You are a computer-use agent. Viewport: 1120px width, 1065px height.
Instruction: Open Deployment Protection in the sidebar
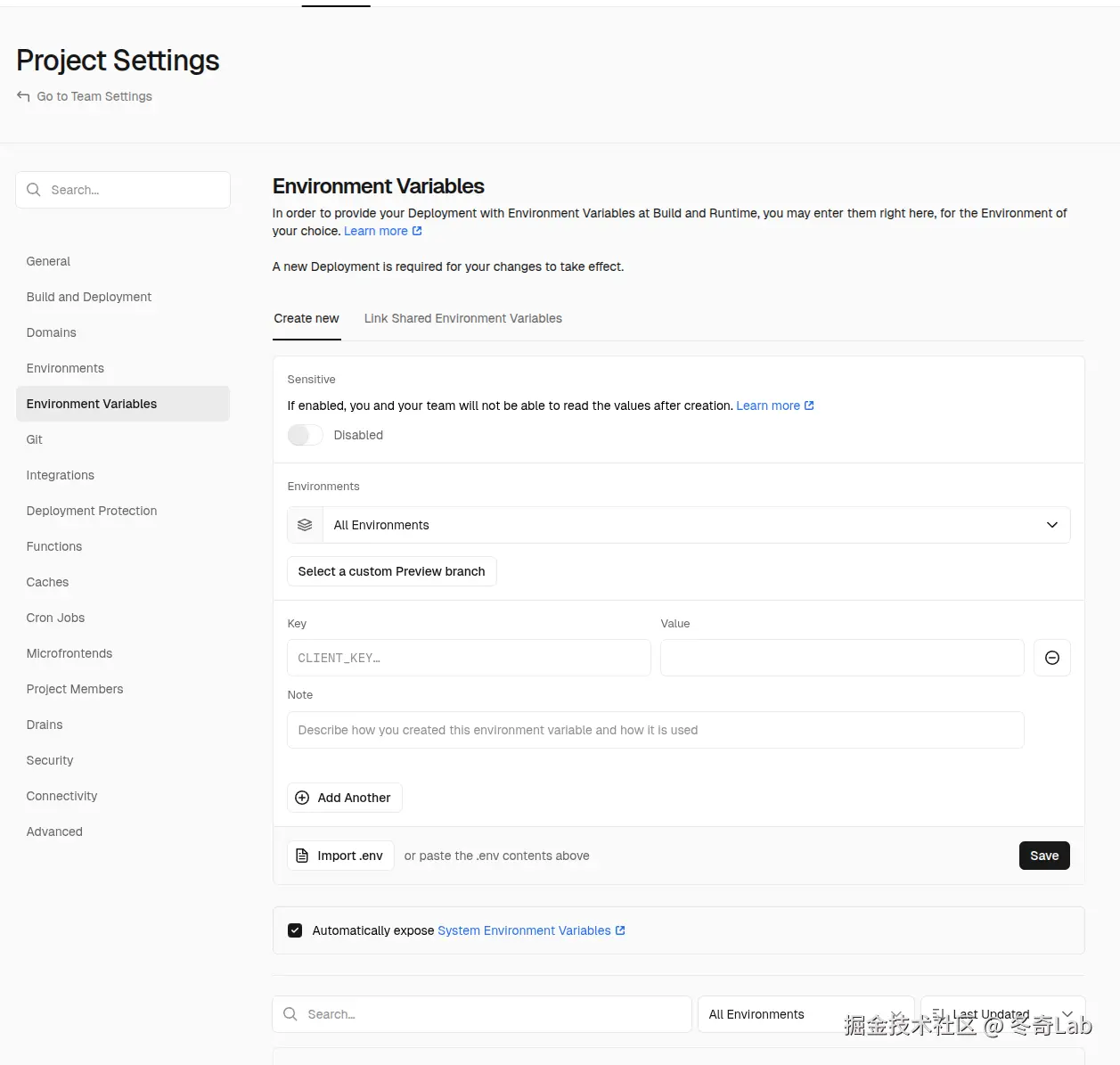pyautogui.click(x=92, y=511)
